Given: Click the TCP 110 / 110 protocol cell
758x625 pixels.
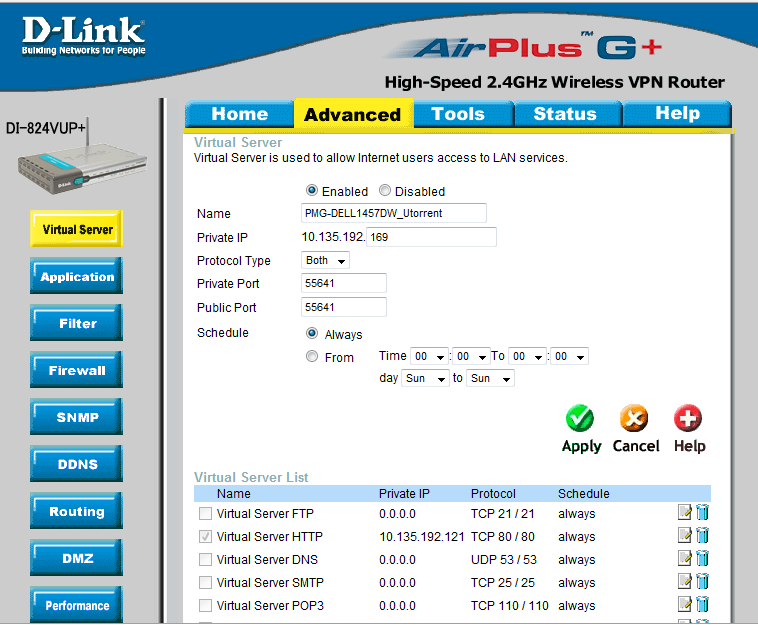Looking at the screenshot, I should pos(510,605).
